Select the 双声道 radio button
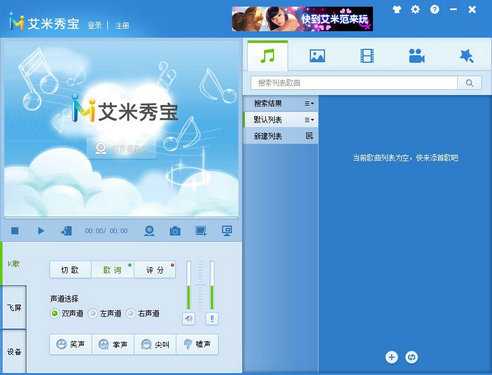This screenshot has height=375, width=492. tap(54, 313)
